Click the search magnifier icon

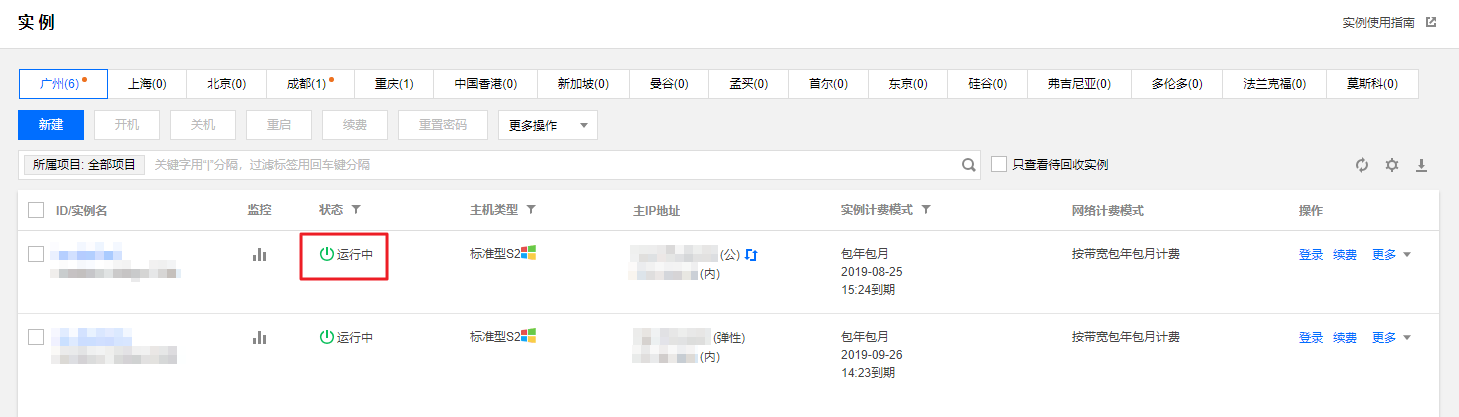pyautogui.click(x=968, y=165)
